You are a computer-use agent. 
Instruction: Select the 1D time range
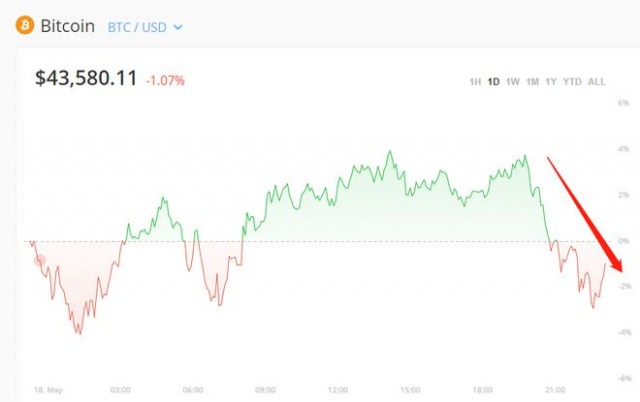tap(493, 82)
